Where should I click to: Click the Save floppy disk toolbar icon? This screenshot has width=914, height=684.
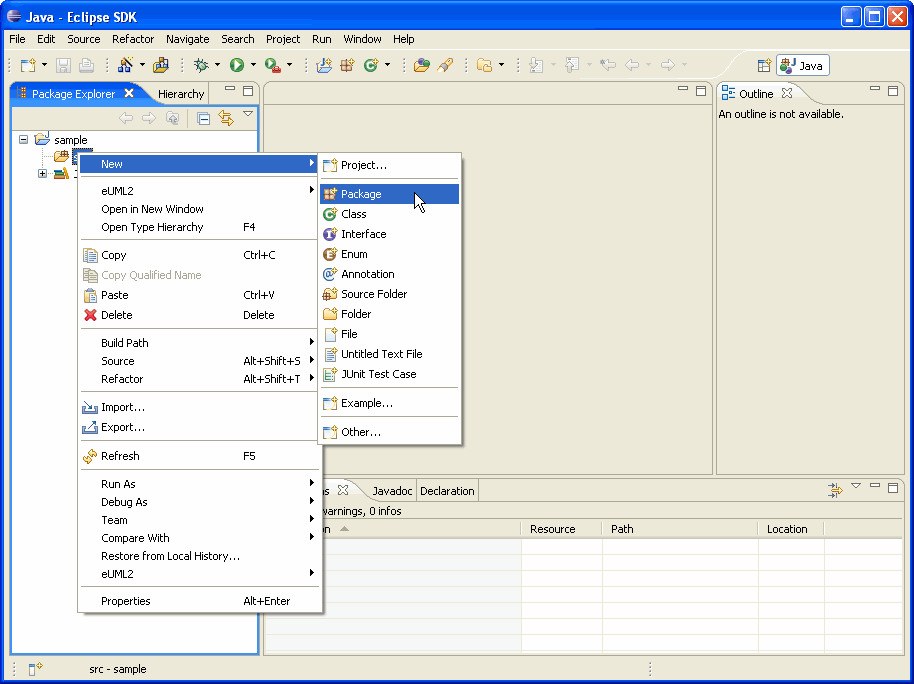click(x=63, y=65)
